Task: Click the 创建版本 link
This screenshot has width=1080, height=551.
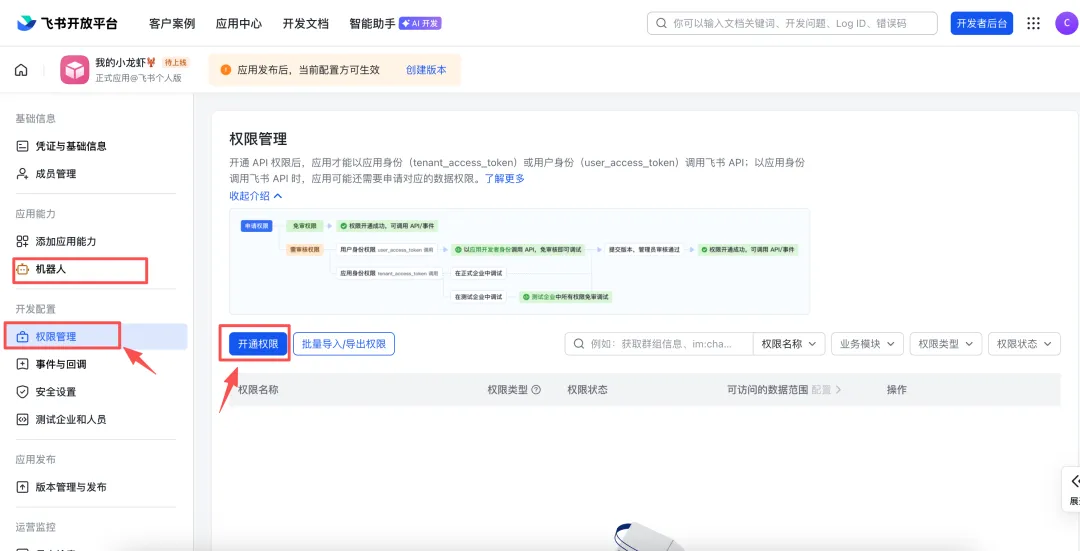Action: (x=426, y=70)
